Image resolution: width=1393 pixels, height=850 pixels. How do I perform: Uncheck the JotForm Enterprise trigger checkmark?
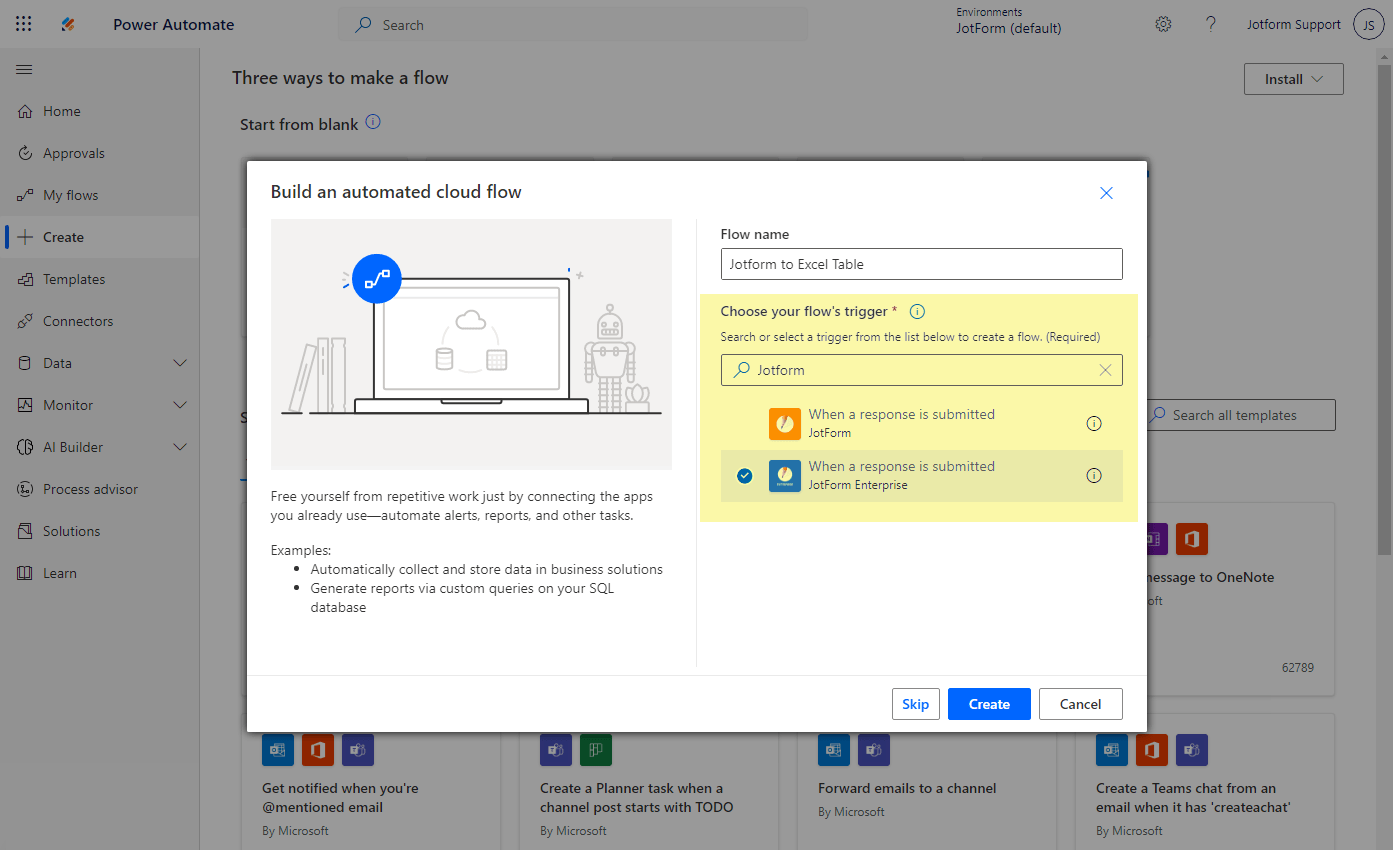tap(744, 476)
